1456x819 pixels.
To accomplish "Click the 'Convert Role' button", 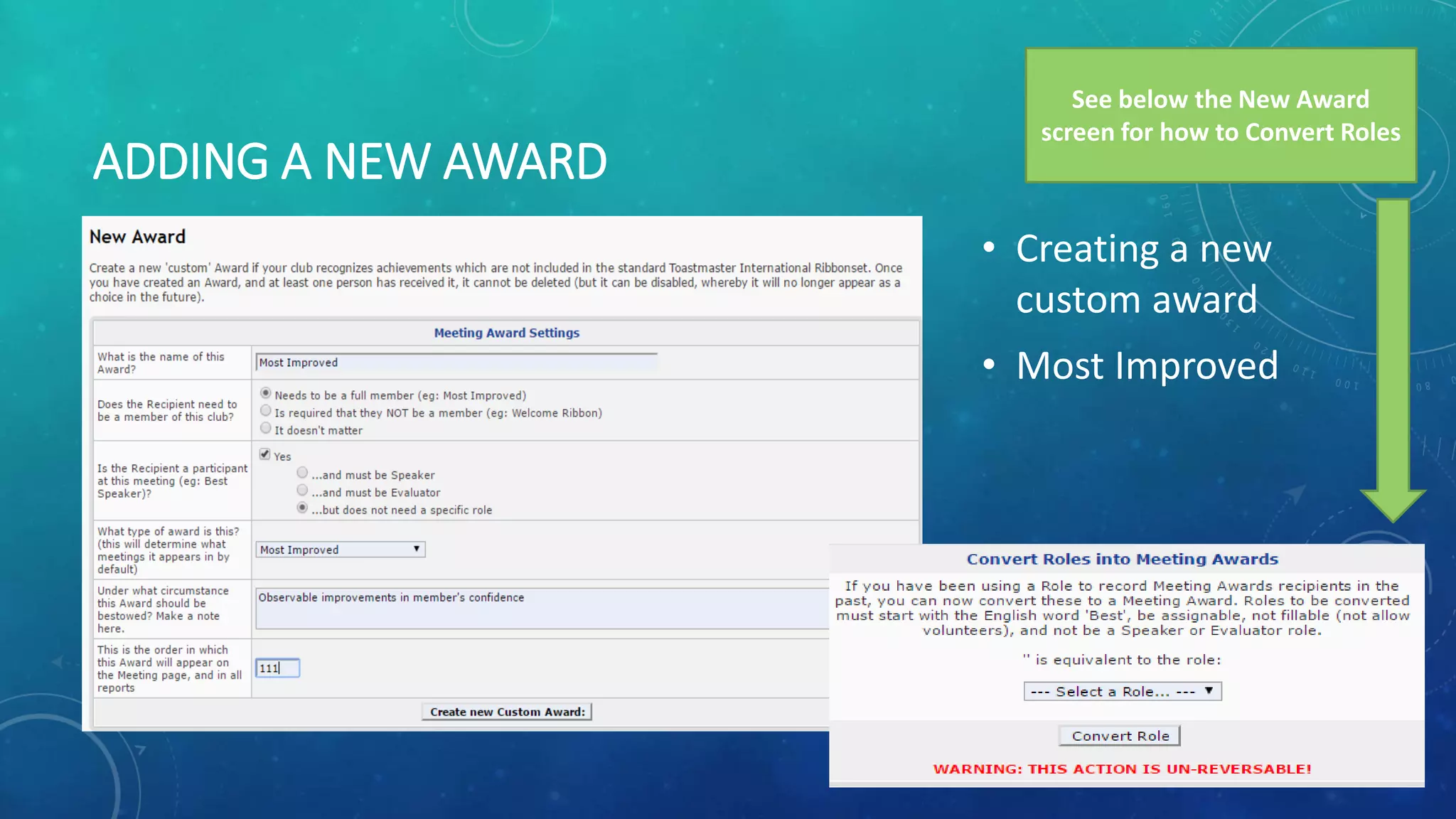I will point(1120,736).
